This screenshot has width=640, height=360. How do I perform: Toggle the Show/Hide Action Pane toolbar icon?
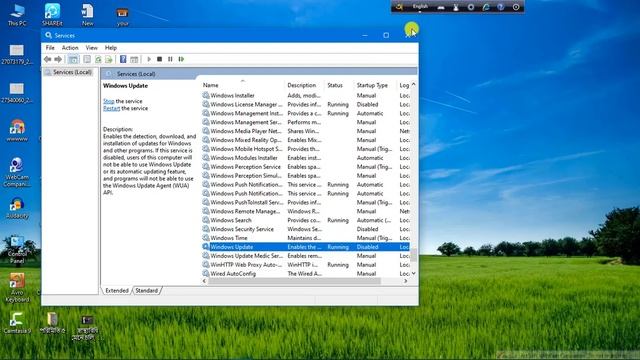coord(134,59)
